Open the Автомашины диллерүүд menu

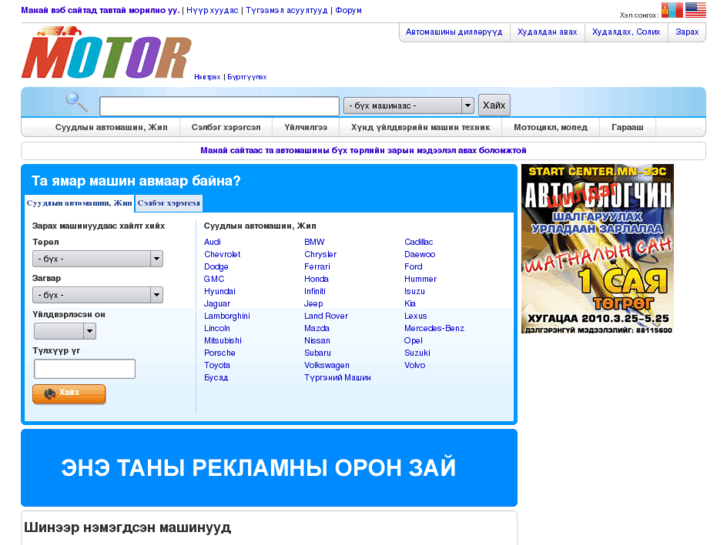[454, 32]
